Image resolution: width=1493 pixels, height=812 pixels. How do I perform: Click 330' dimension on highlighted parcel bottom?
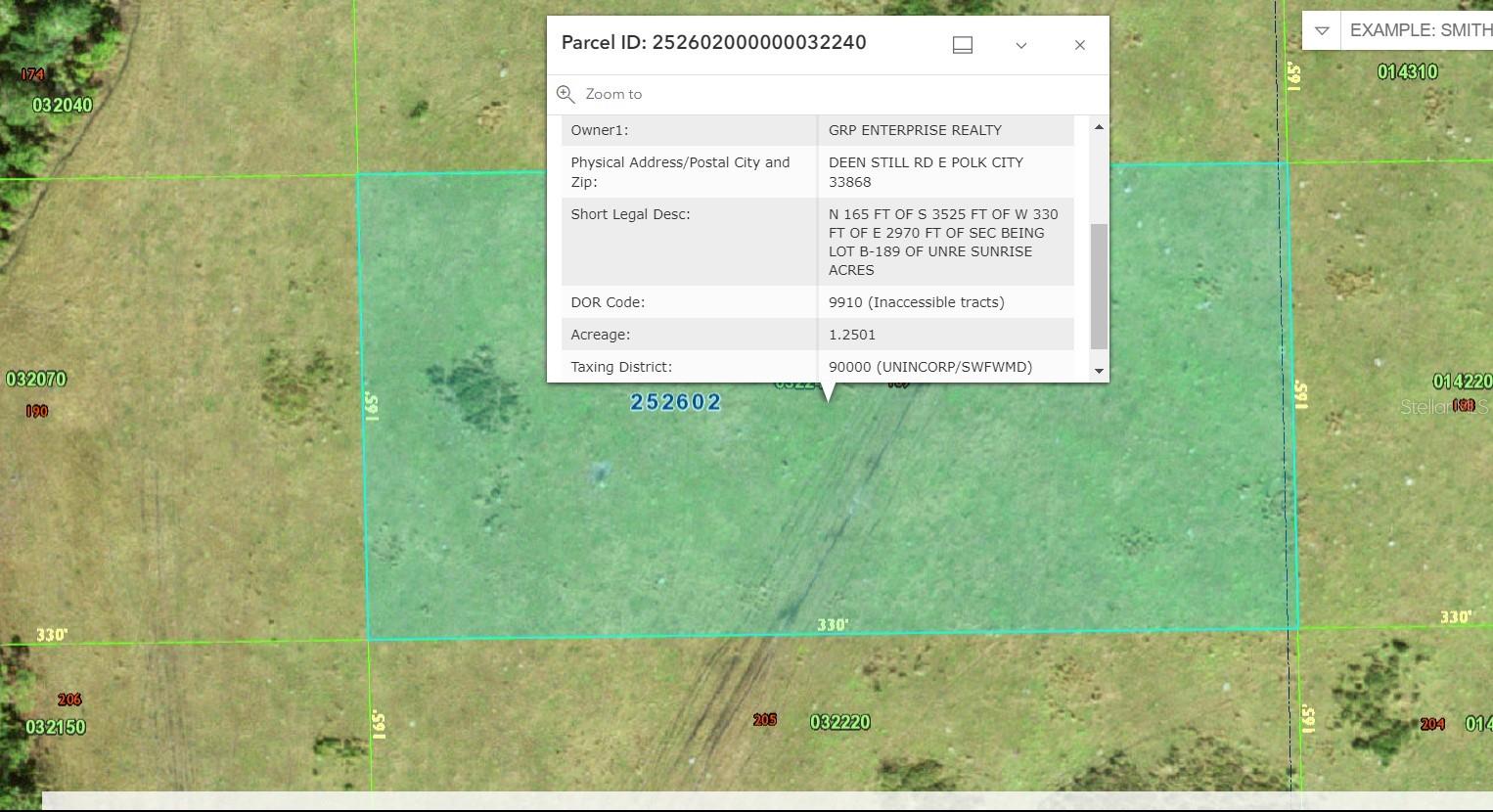833,625
